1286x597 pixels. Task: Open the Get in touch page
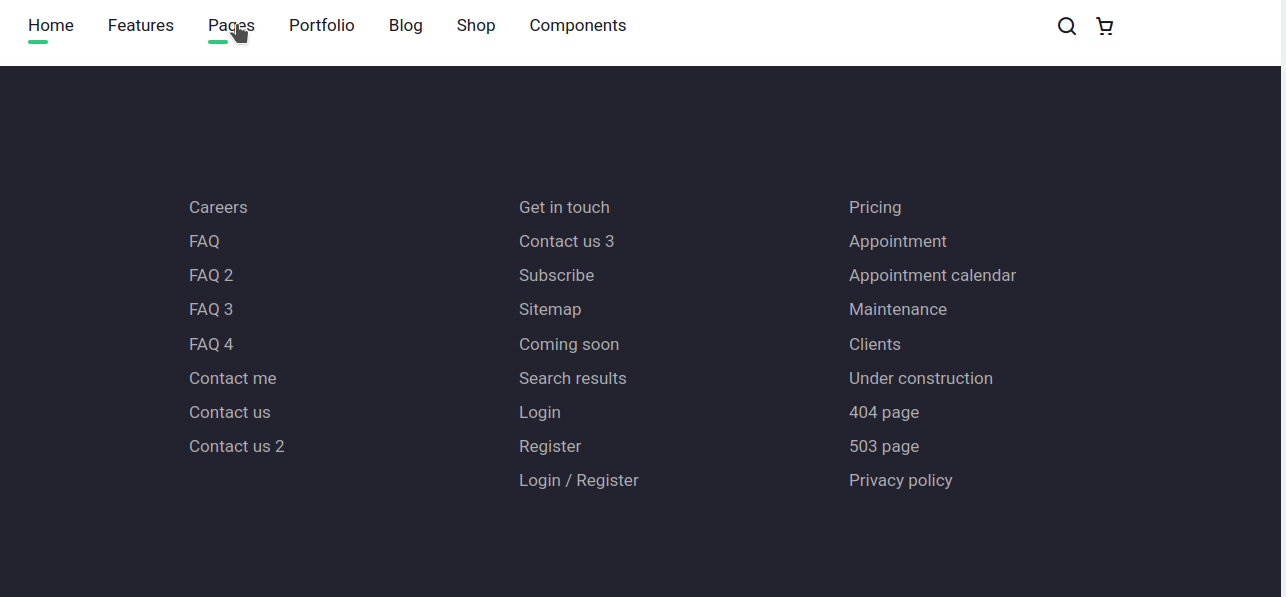(x=564, y=207)
